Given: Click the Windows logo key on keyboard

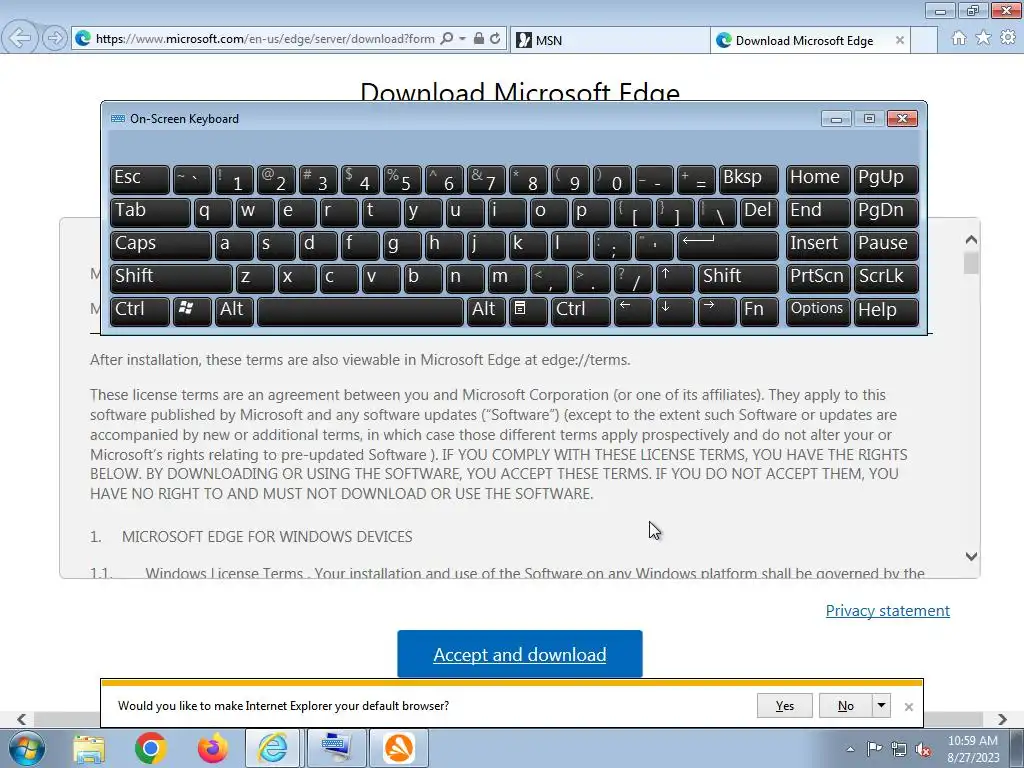Looking at the screenshot, I should click(191, 310).
